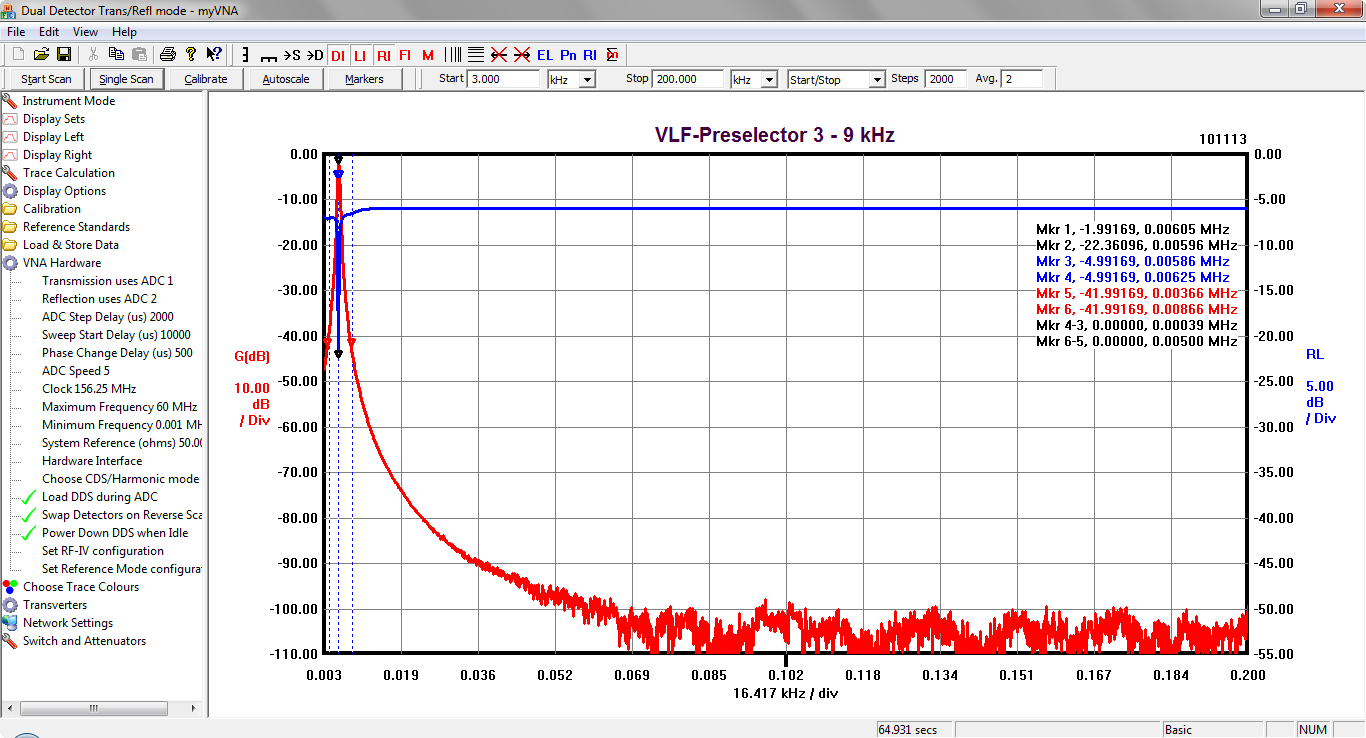Image resolution: width=1366 pixels, height=738 pixels.
Task: Click the Markers button
Action: [x=364, y=79]
